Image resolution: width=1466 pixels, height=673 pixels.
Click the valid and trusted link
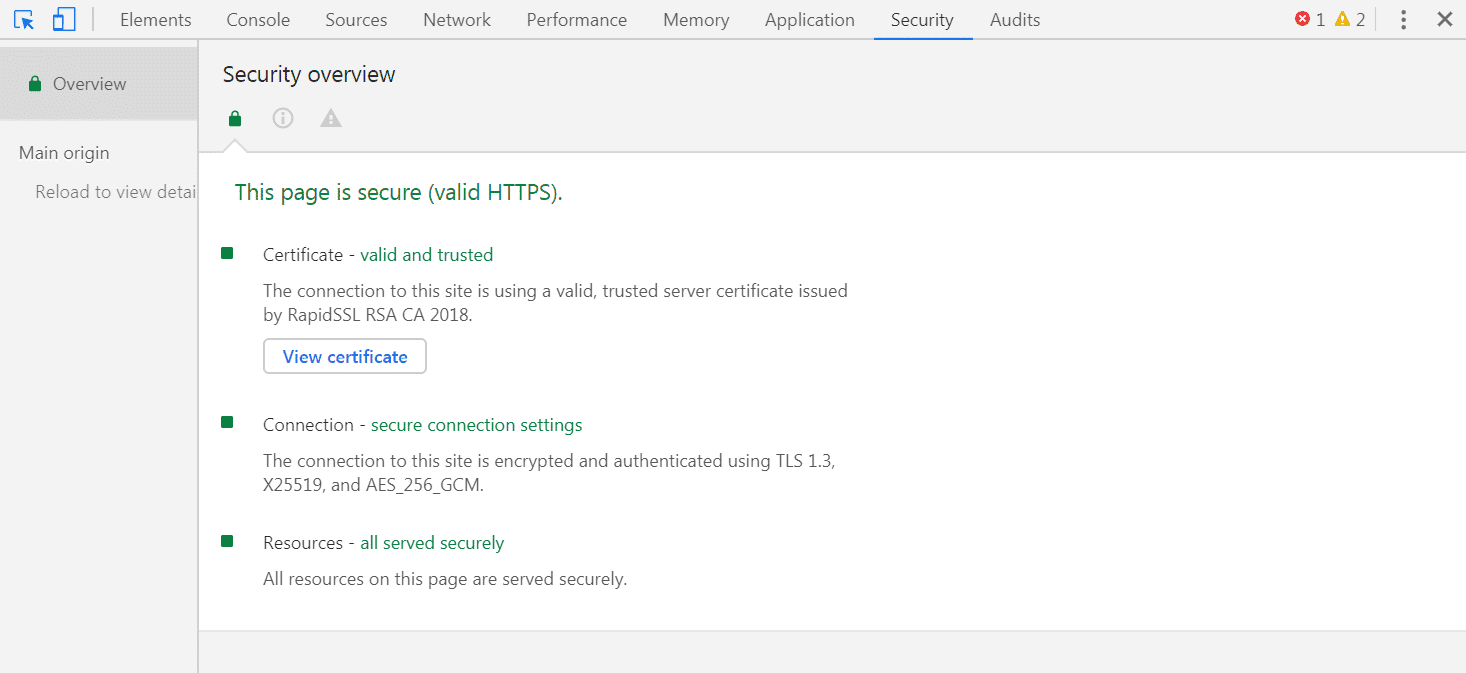(x=427, y=254)
